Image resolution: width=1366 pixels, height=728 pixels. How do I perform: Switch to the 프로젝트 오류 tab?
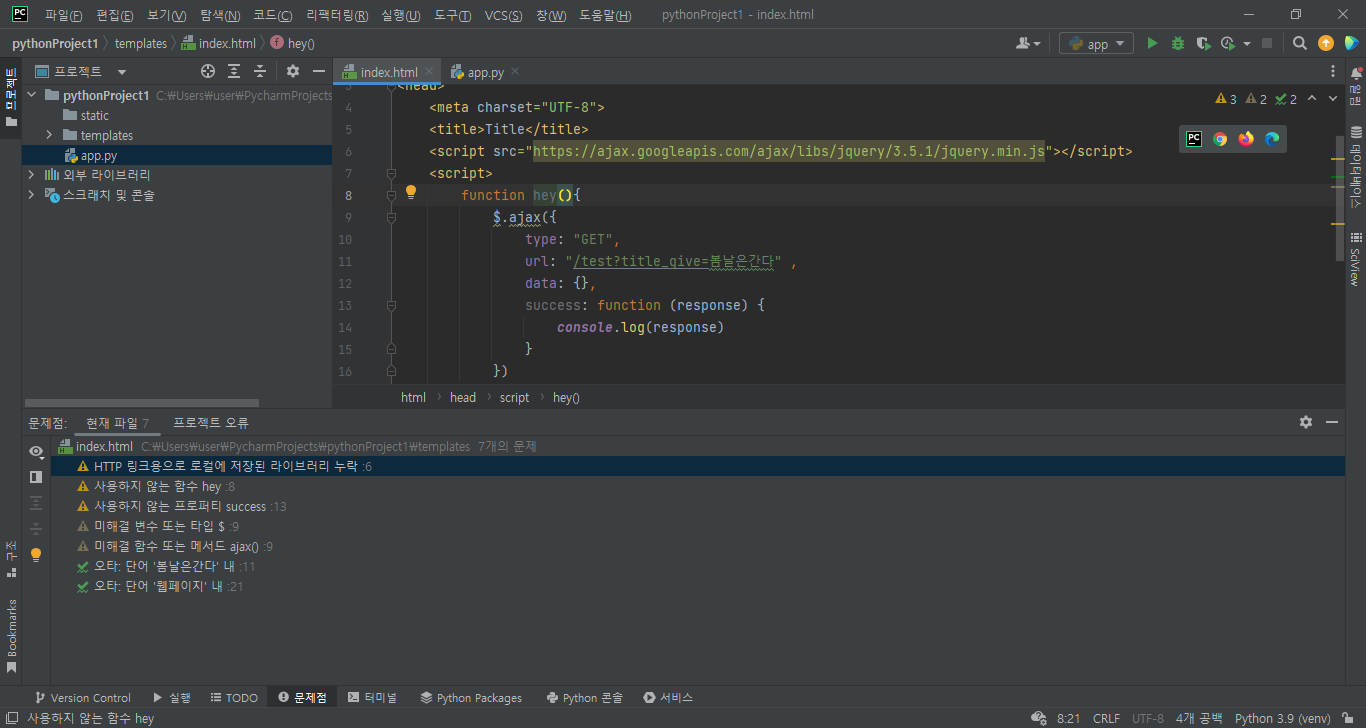(211, 423)
